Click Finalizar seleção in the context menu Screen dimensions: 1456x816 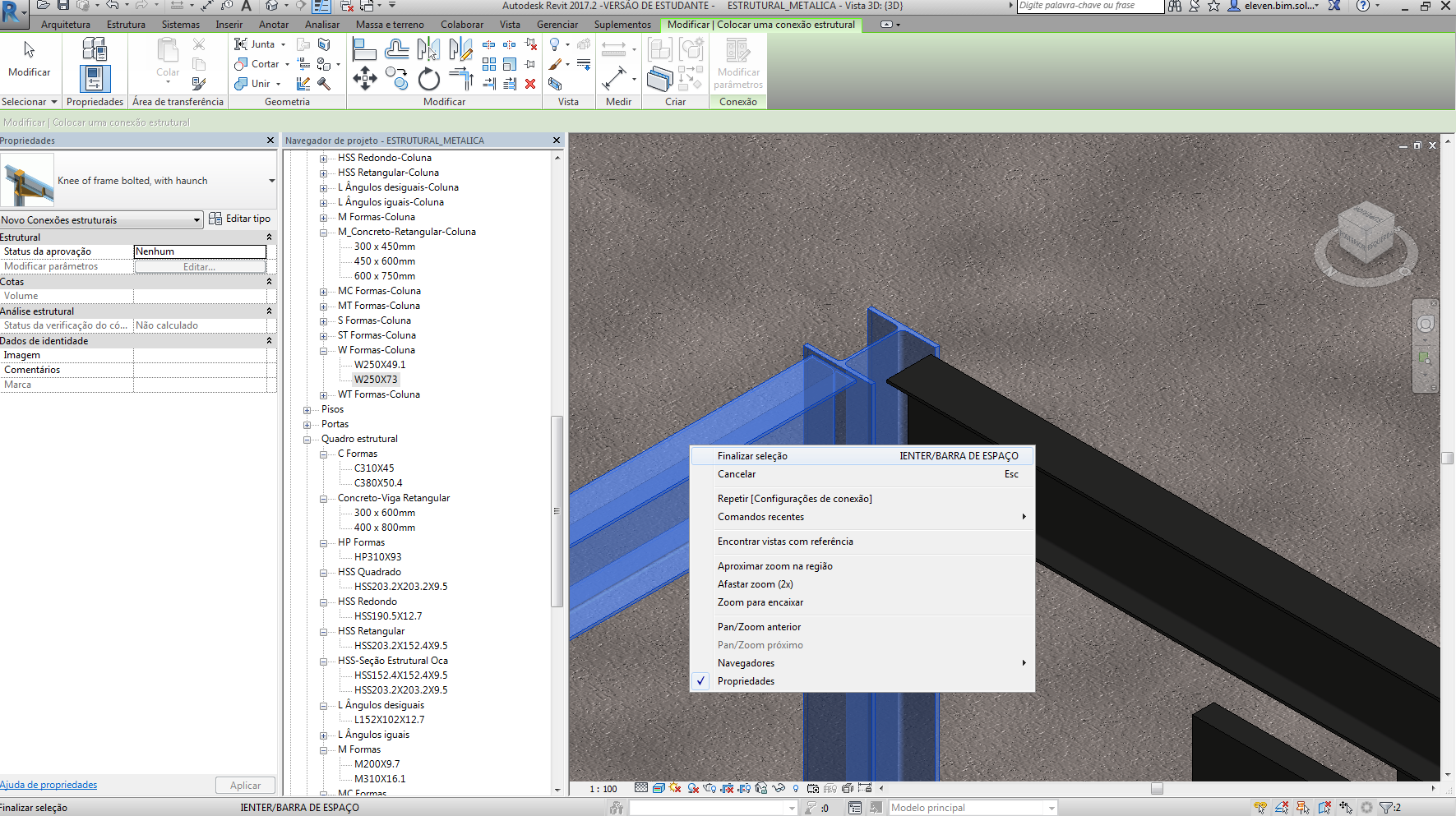tap(752, 455)
